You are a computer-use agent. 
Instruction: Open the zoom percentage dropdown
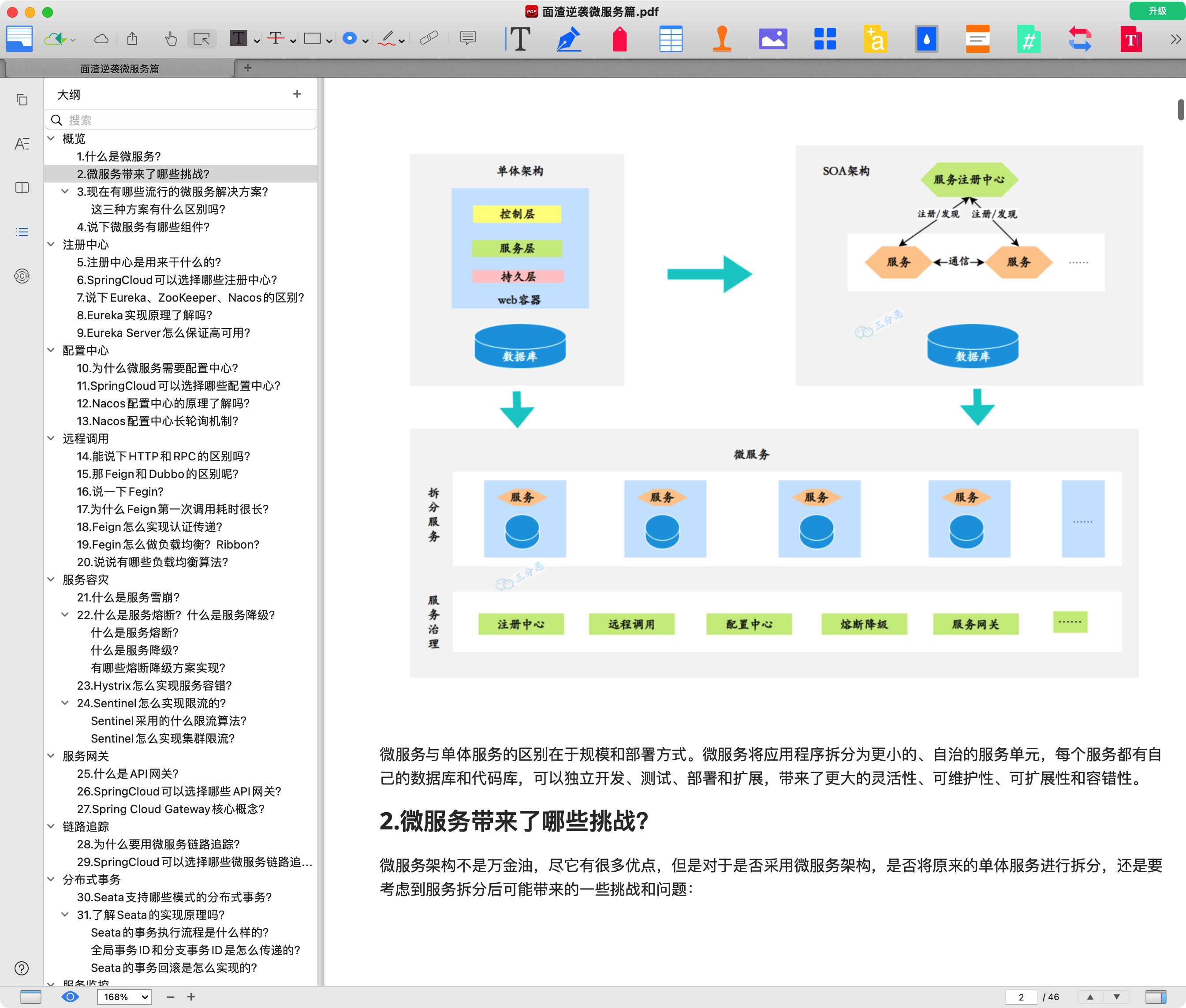pyautogui.click(x=124, y=997)
